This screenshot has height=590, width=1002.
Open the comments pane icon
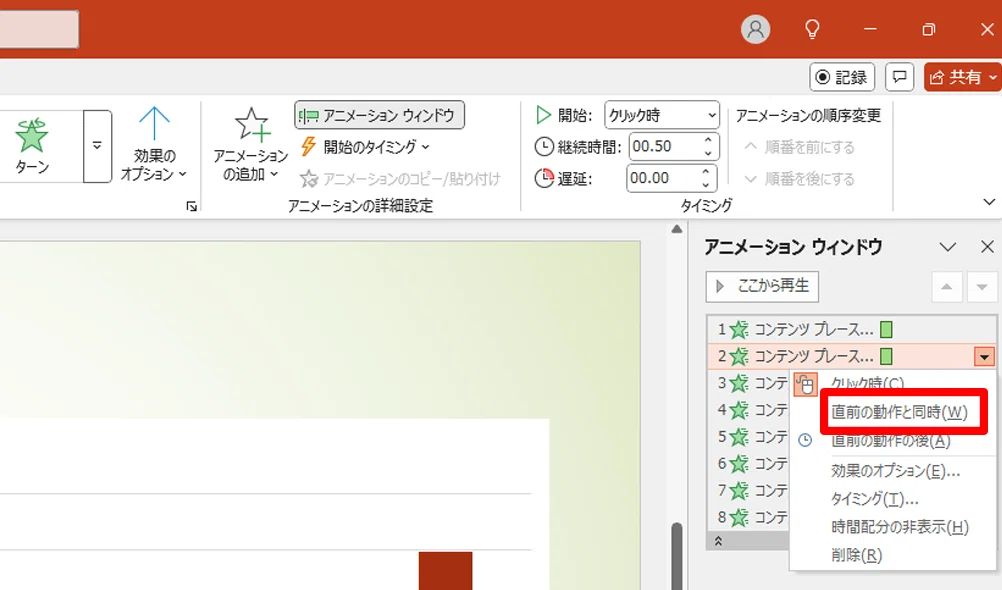coord(899,77)
